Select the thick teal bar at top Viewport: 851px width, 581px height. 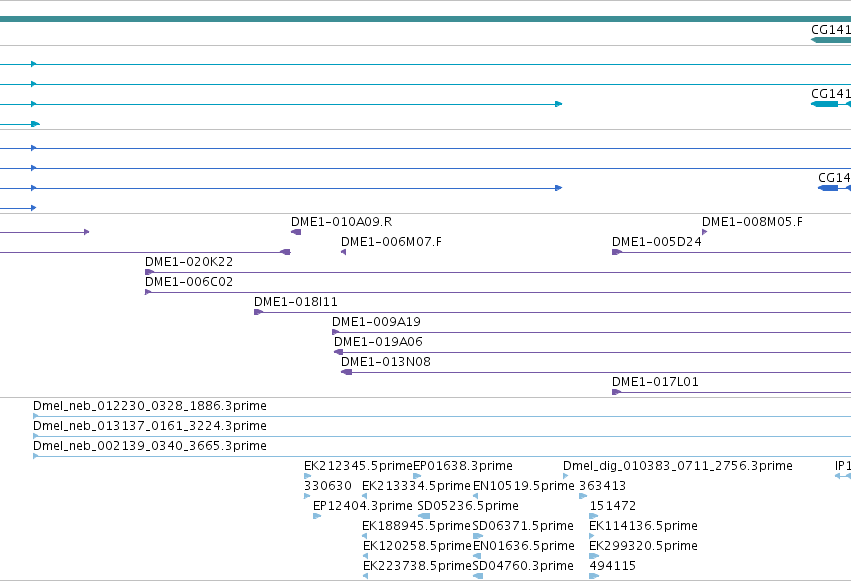pos(426,19)
